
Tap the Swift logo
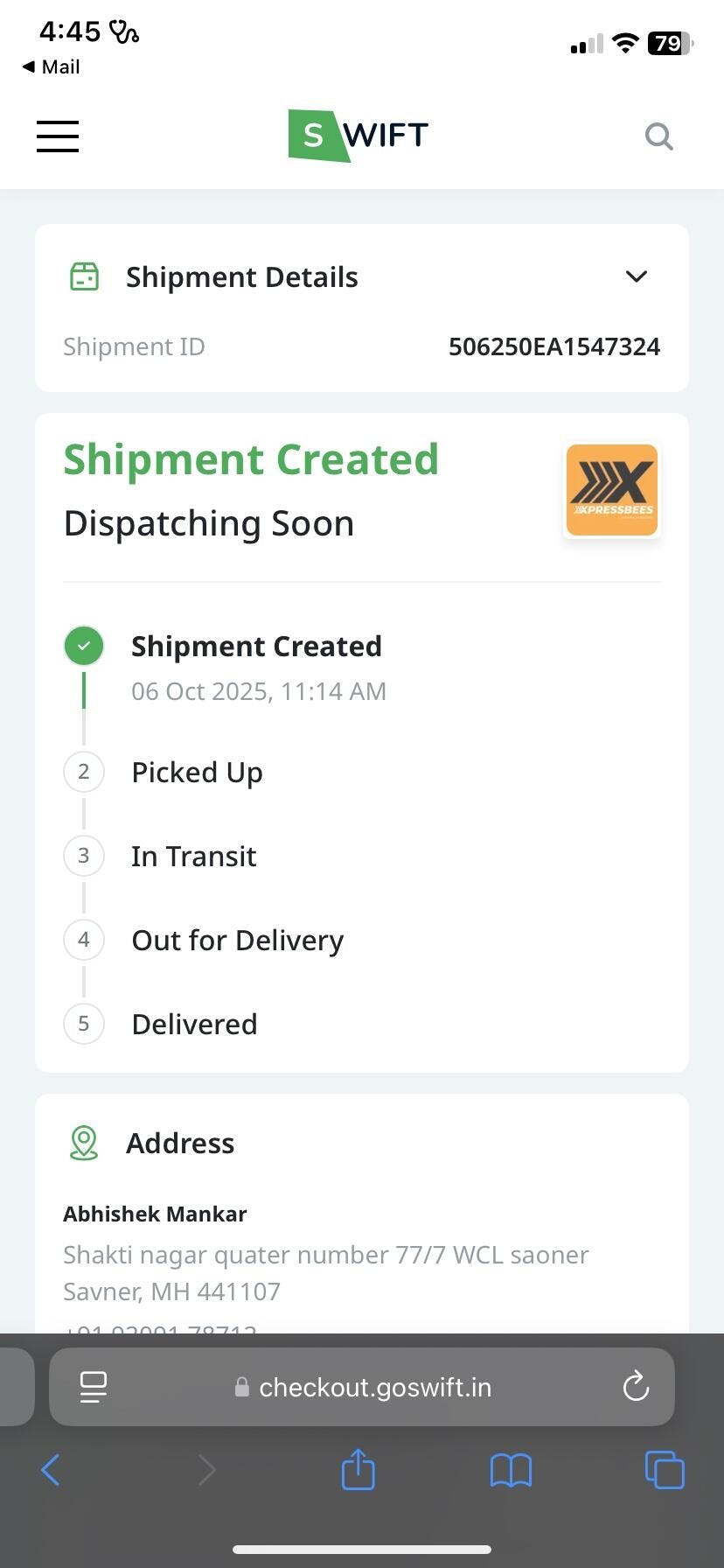pos(359,136)
